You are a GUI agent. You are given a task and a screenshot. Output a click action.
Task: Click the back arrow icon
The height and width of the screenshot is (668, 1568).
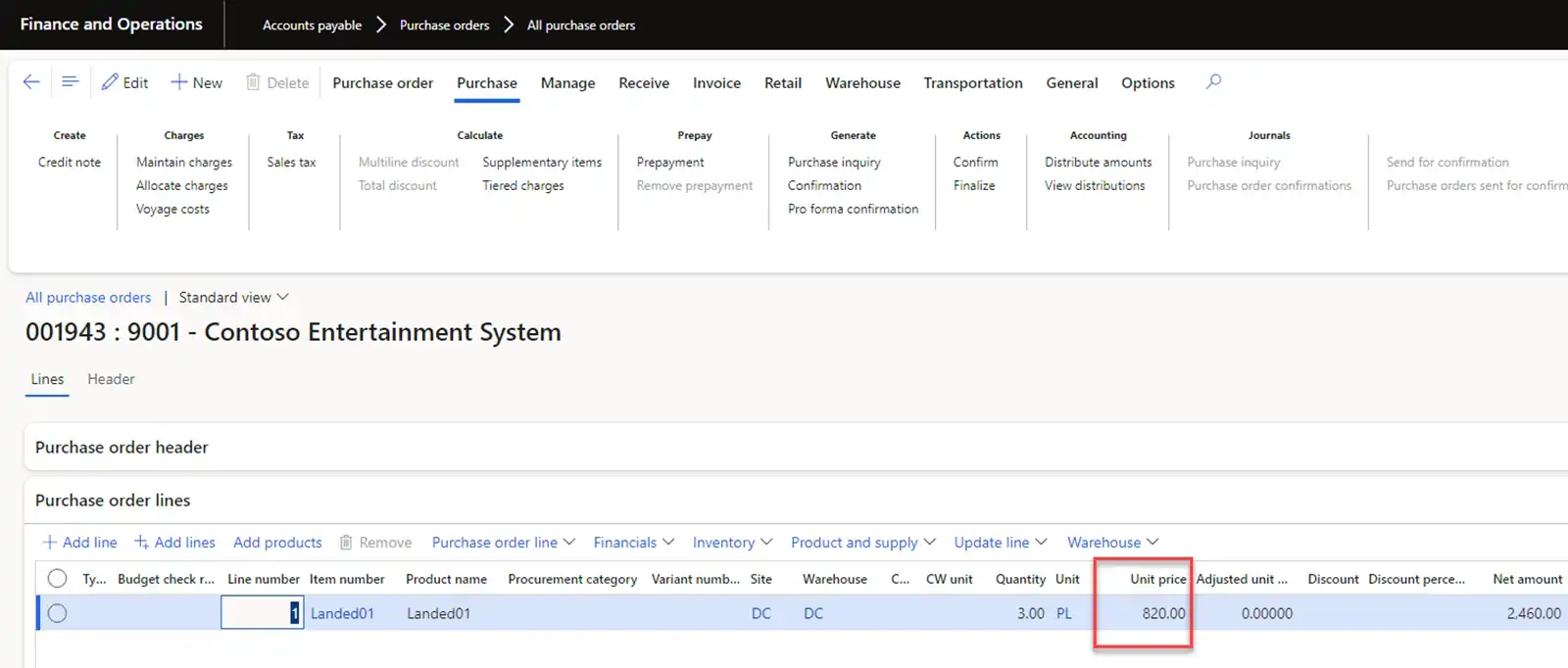[31, 82]
